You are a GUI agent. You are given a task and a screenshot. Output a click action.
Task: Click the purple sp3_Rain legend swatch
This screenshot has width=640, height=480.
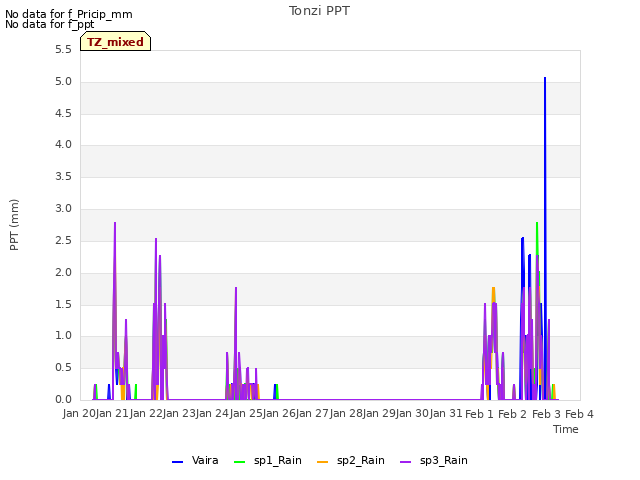[x=405, y=462]
